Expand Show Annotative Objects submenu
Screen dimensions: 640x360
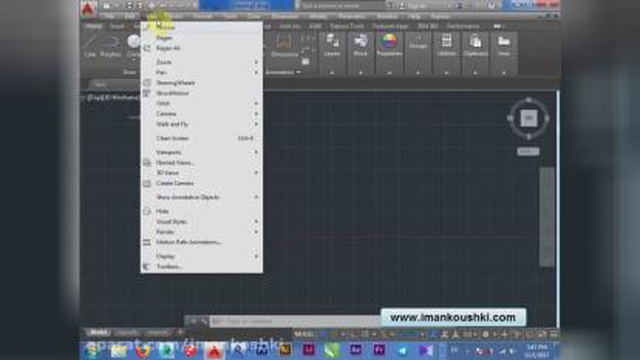pos(202,197)
